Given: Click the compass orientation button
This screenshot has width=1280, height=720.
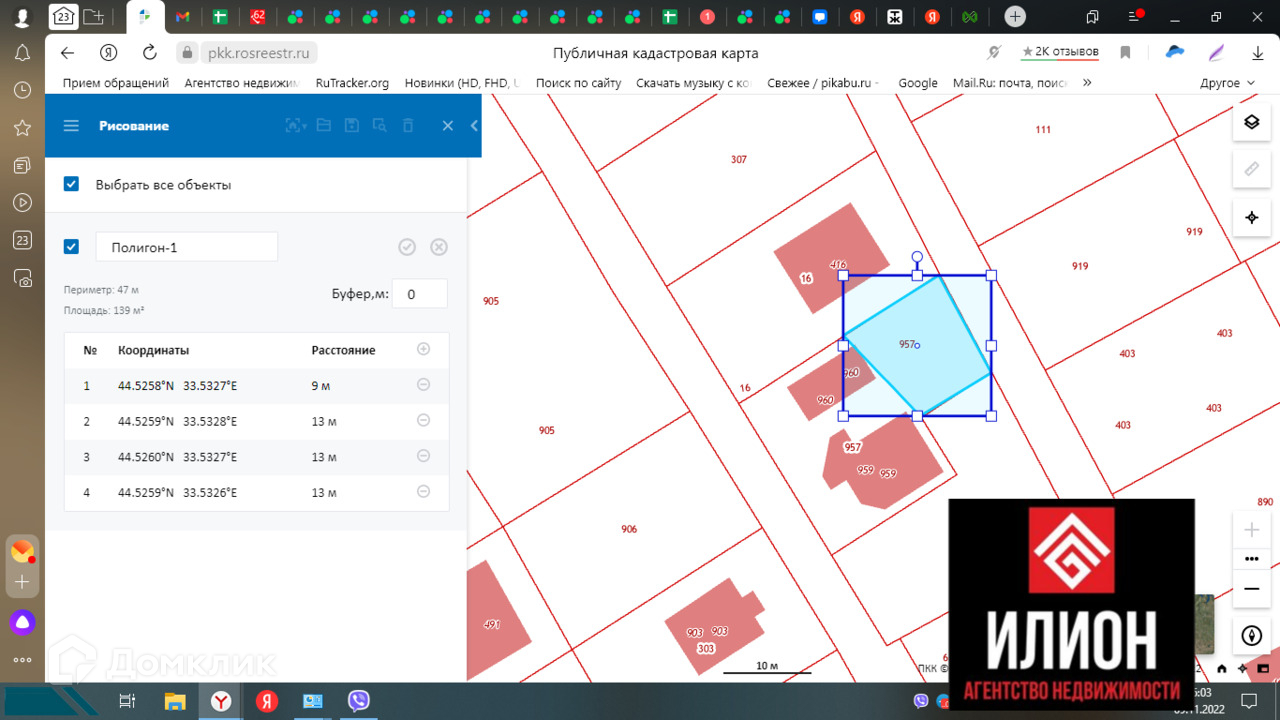Looking at the screenshot, I should 1251,635.
